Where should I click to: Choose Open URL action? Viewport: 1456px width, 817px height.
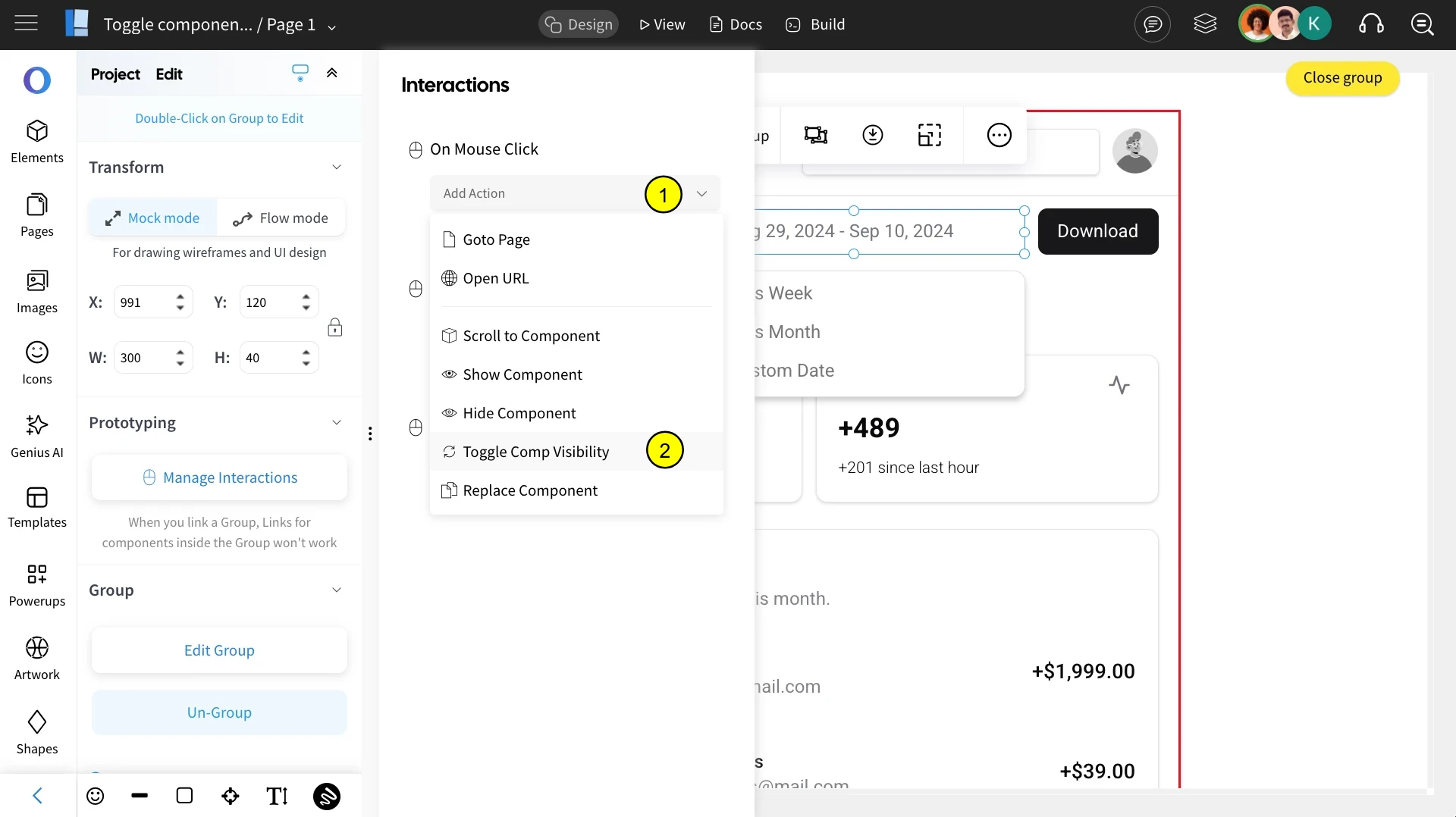pyautogui.click(x=576, y=278)
